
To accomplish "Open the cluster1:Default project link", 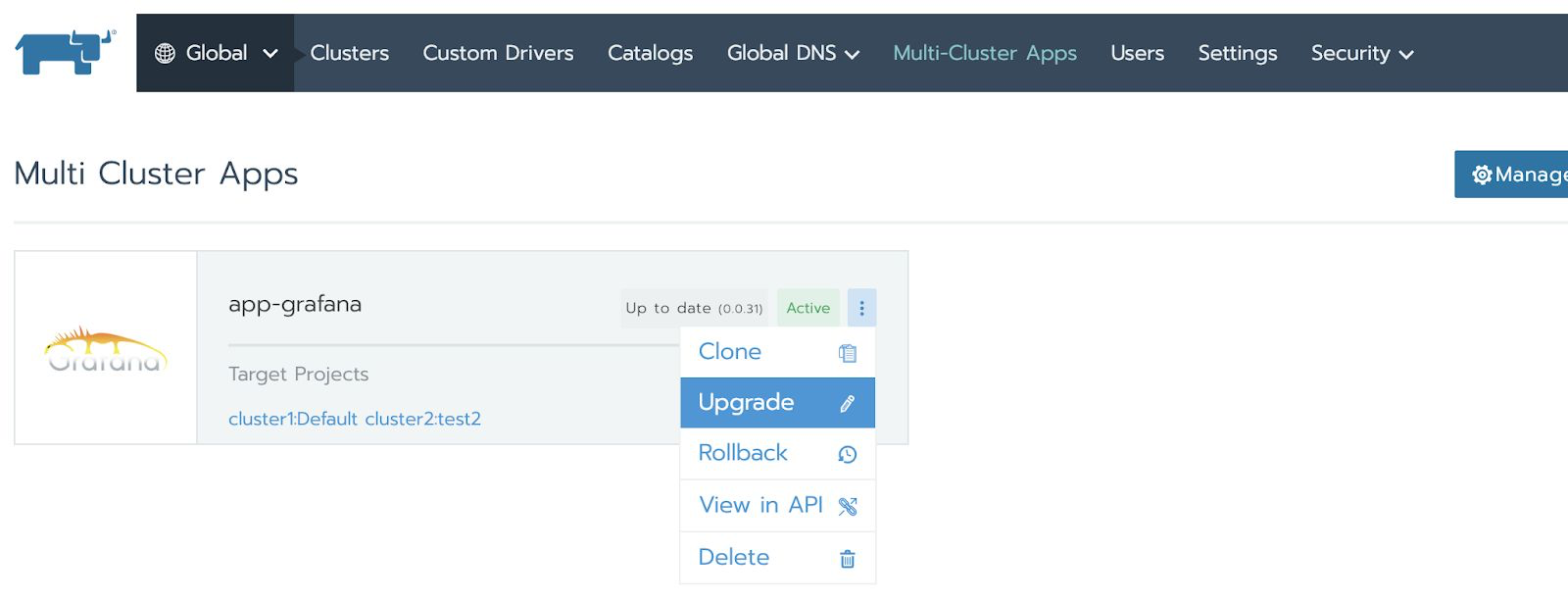I will coord(293,419).
